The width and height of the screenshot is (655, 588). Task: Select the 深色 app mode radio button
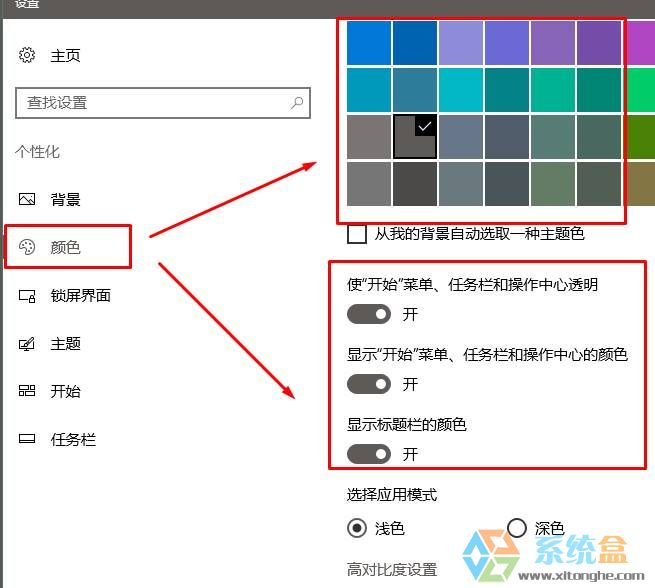tap(517, 528)
